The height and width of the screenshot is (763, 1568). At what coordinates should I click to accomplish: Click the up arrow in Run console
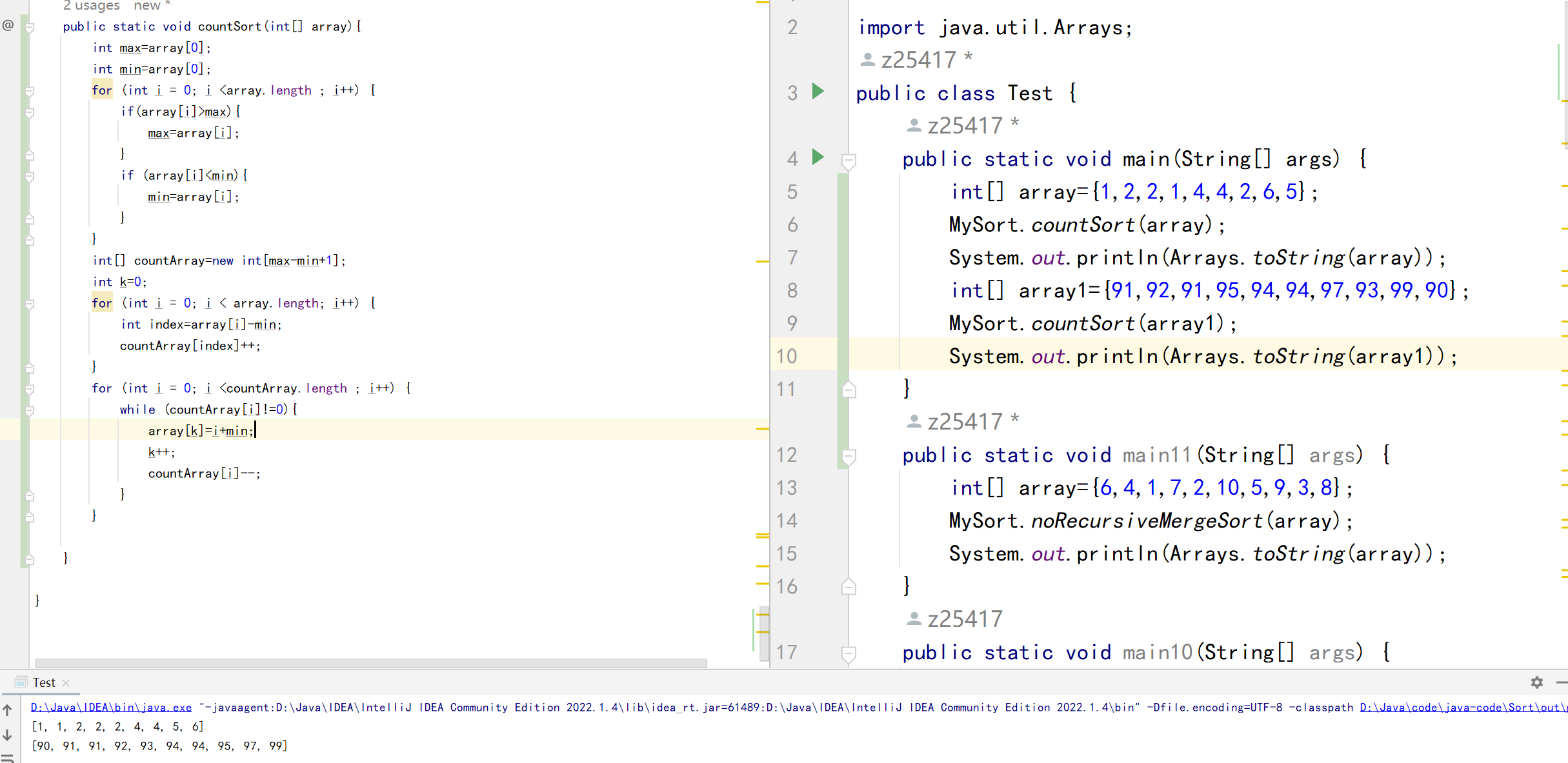point(8,710)
